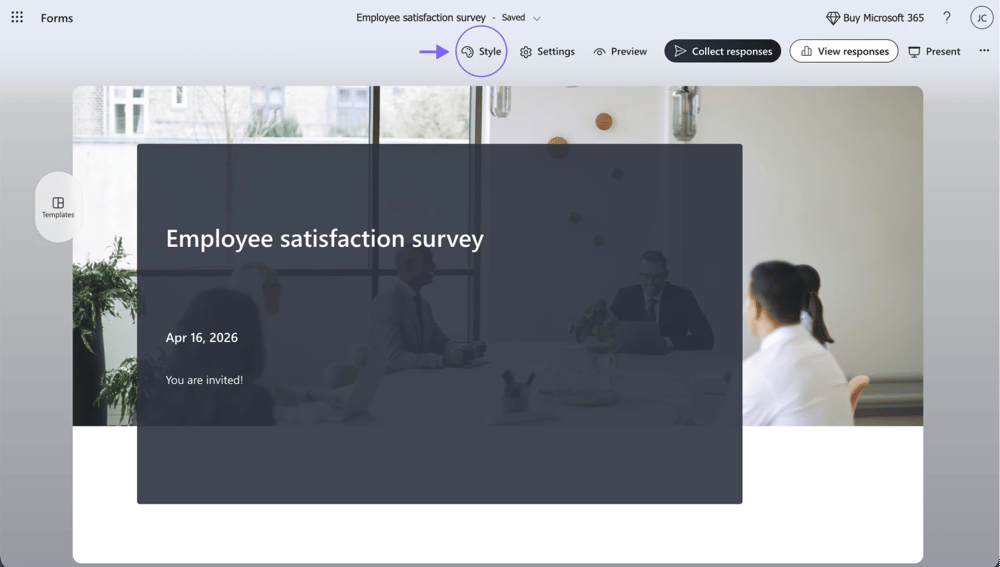Open the Style palette option

click(x=482, y=52)
